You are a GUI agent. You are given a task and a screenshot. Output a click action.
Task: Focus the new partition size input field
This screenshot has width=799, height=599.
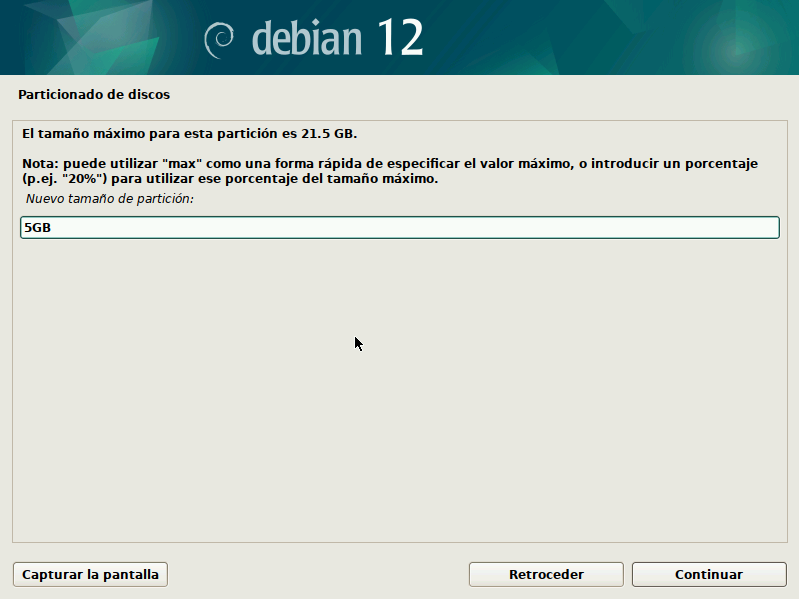coord(400,228)
